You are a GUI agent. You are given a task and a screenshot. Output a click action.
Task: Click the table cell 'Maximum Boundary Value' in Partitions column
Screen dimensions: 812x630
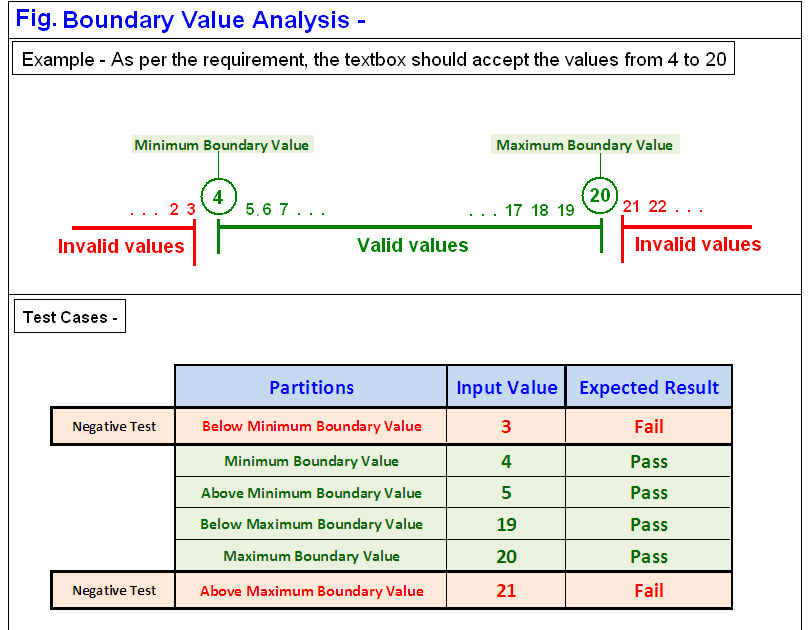tap(311, 556)
